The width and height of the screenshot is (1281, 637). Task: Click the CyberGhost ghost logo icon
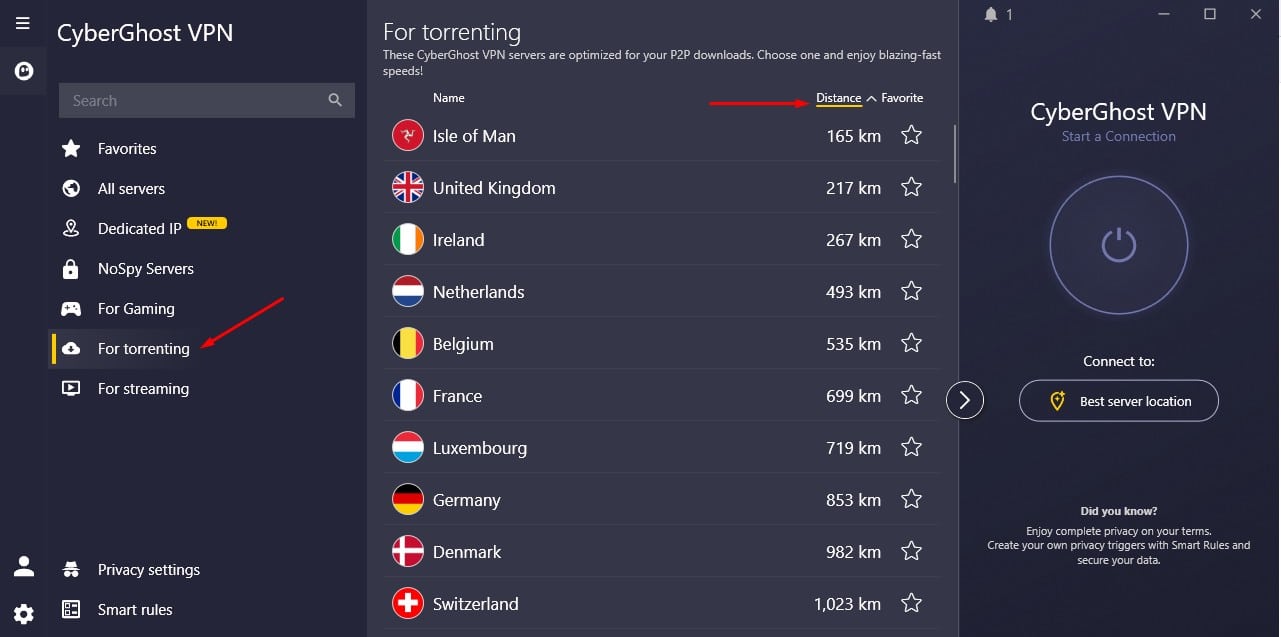23,72
